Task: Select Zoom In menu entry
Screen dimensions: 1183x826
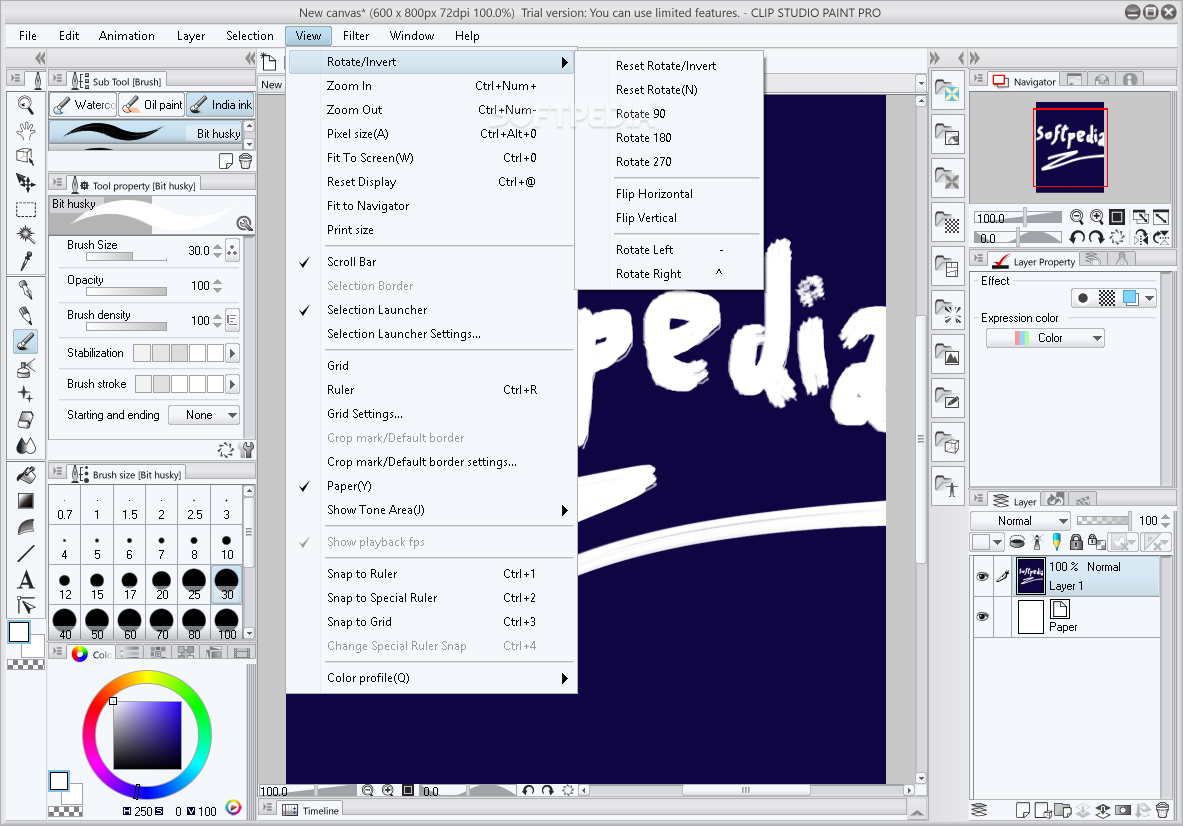Action: click(x=430, y=86)
